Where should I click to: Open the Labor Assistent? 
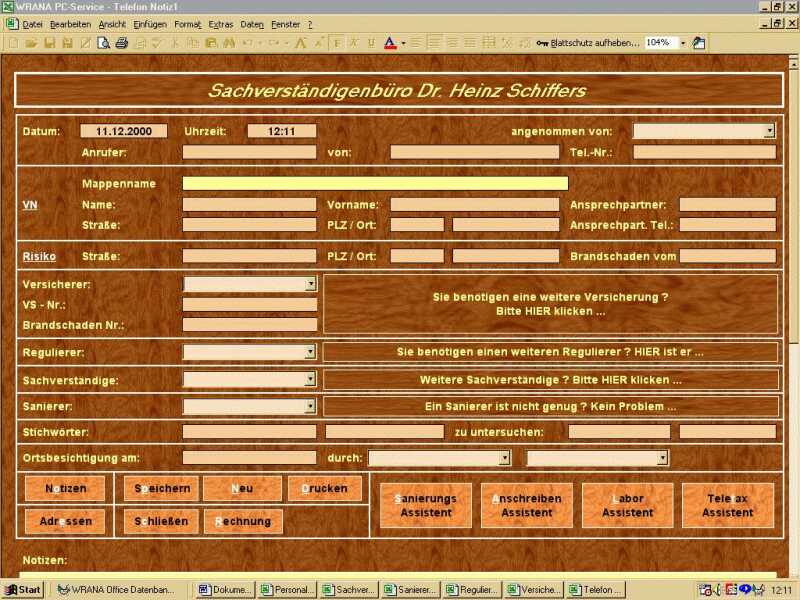pyautogui.click(x=628, y=506)
